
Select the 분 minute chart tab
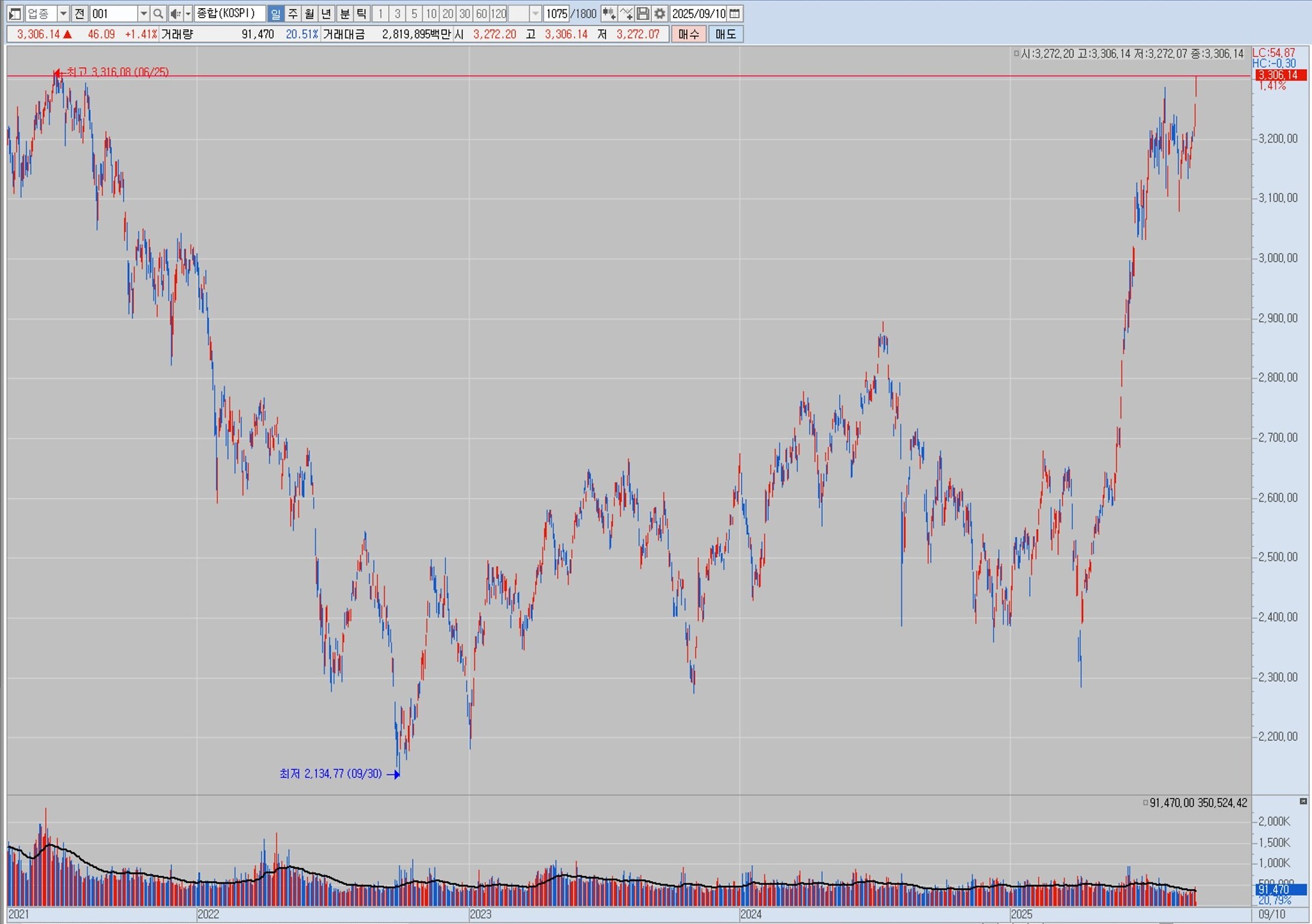click(345, 14)
